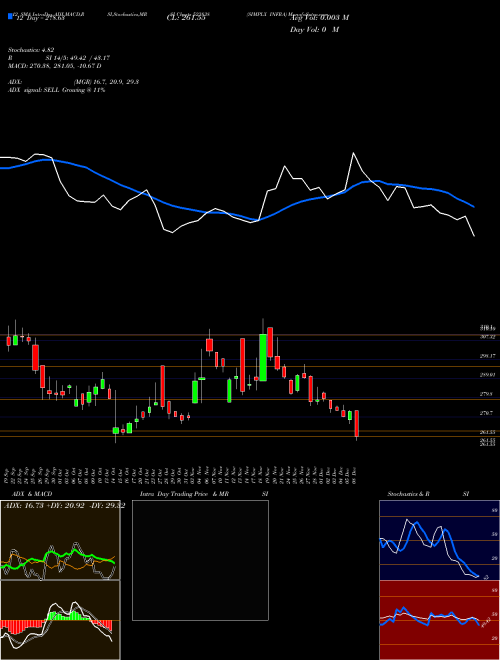Click the 'Avg Vol: 0.003 M' text
500x660 pixels.
pyautogui.click(x=319, y=18)
